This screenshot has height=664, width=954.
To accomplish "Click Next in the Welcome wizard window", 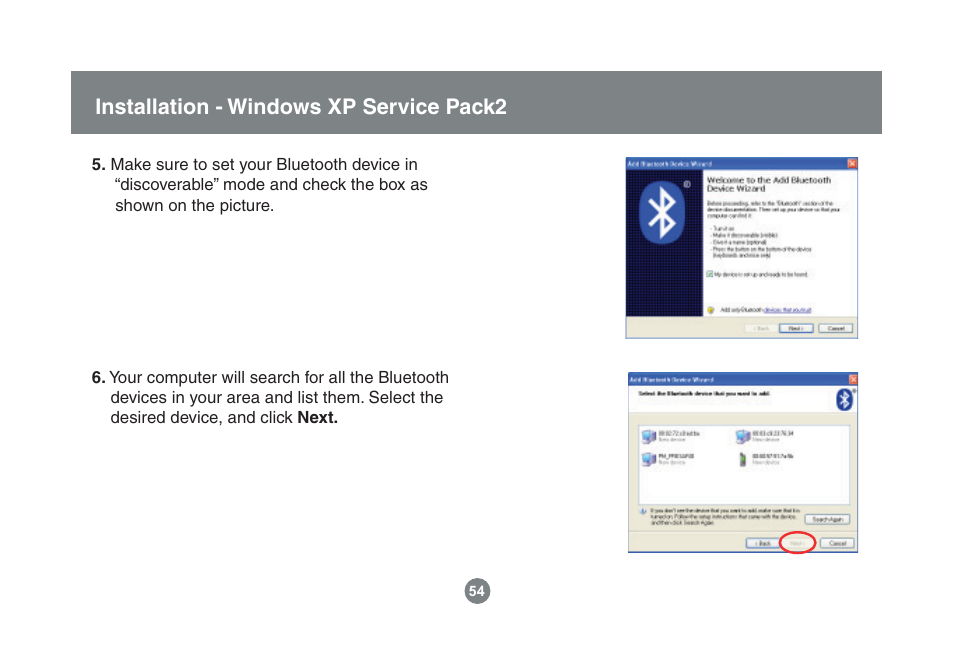I will point(796,329).
